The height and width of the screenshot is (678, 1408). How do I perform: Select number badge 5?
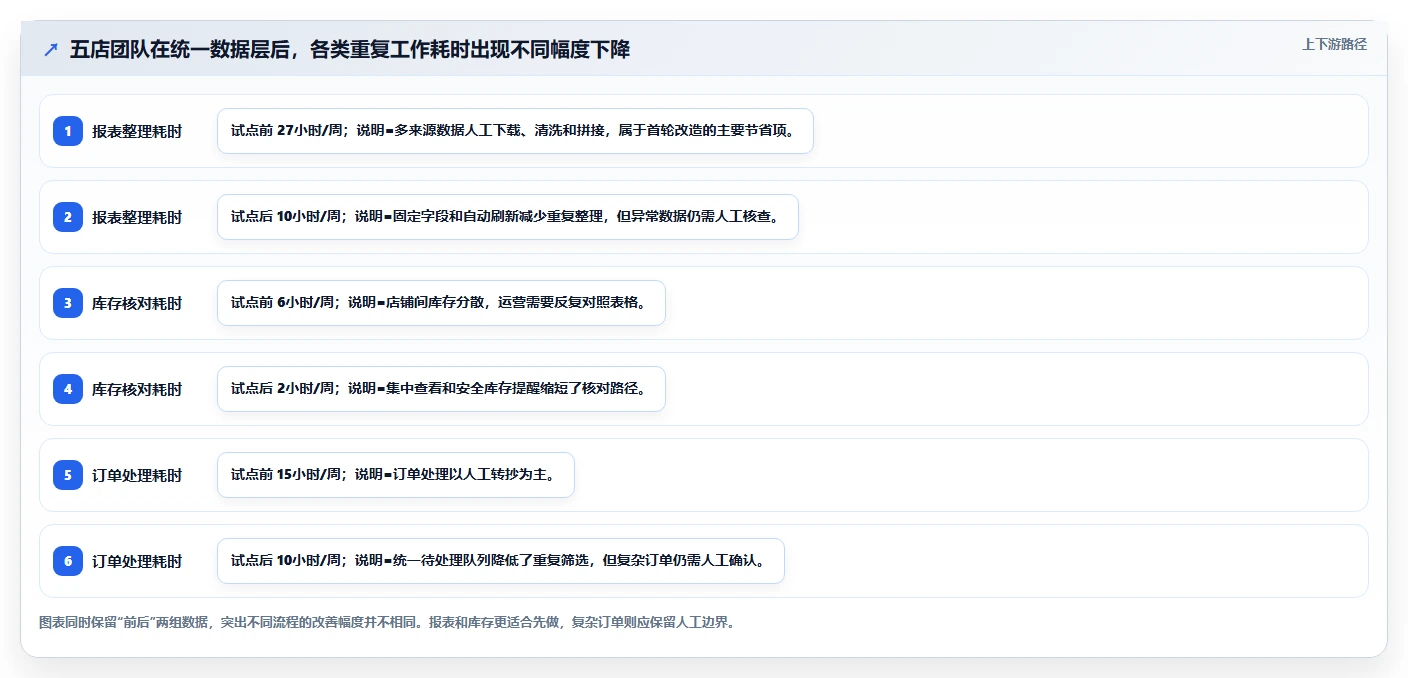(68, 475)
